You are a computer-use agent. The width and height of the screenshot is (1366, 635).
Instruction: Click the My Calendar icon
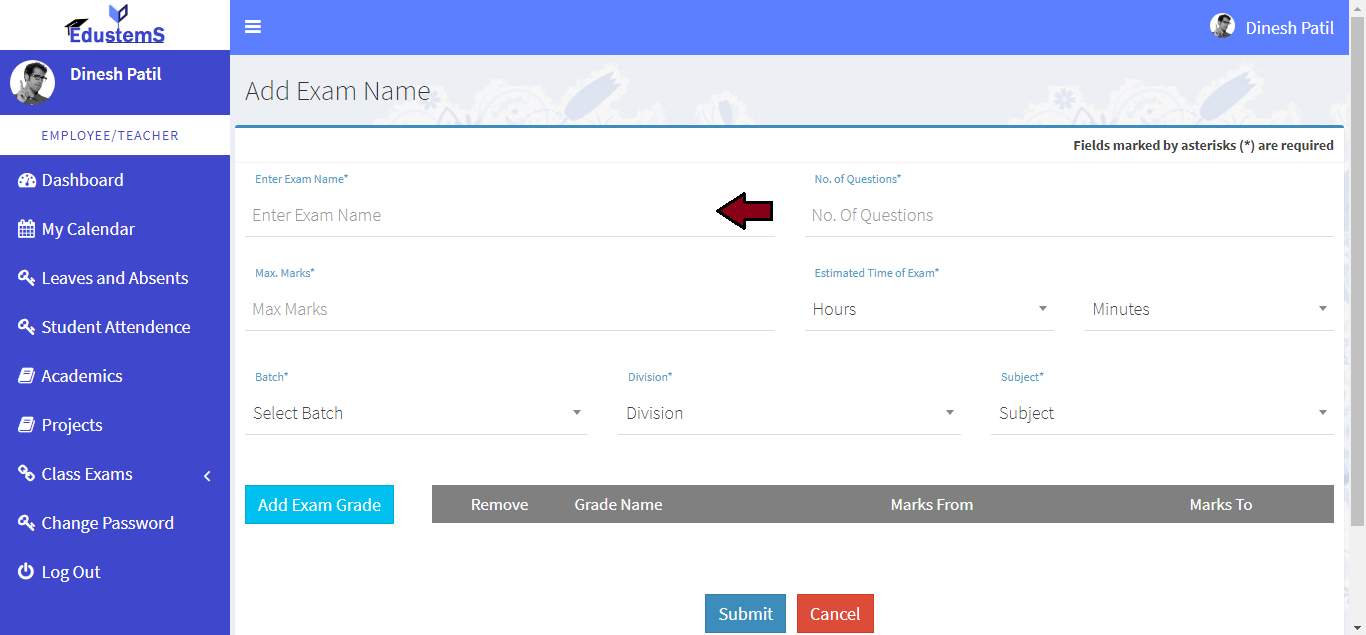(x=27, y=229)
